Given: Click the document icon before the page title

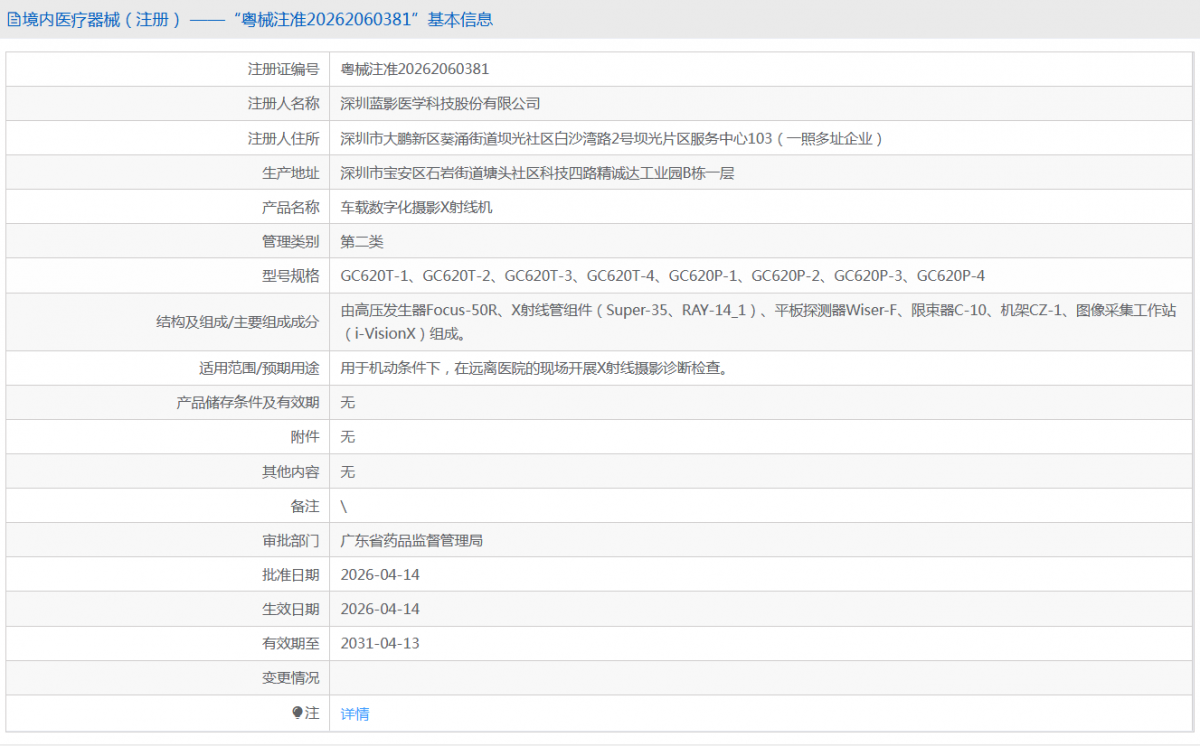Looking at the screenshot, I should pos(14,19).
